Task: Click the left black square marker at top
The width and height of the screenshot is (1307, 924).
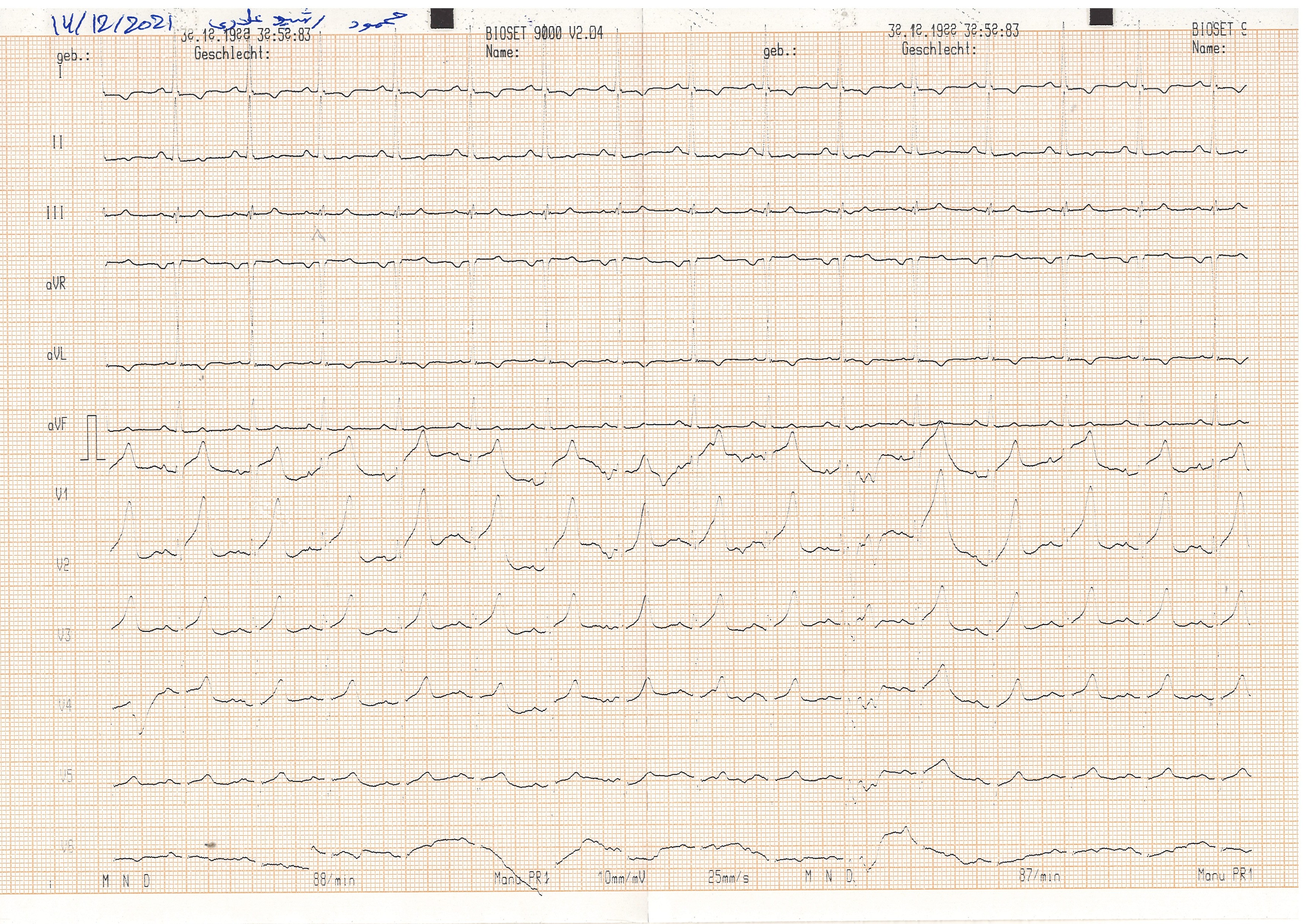Action: click(442, 18)
